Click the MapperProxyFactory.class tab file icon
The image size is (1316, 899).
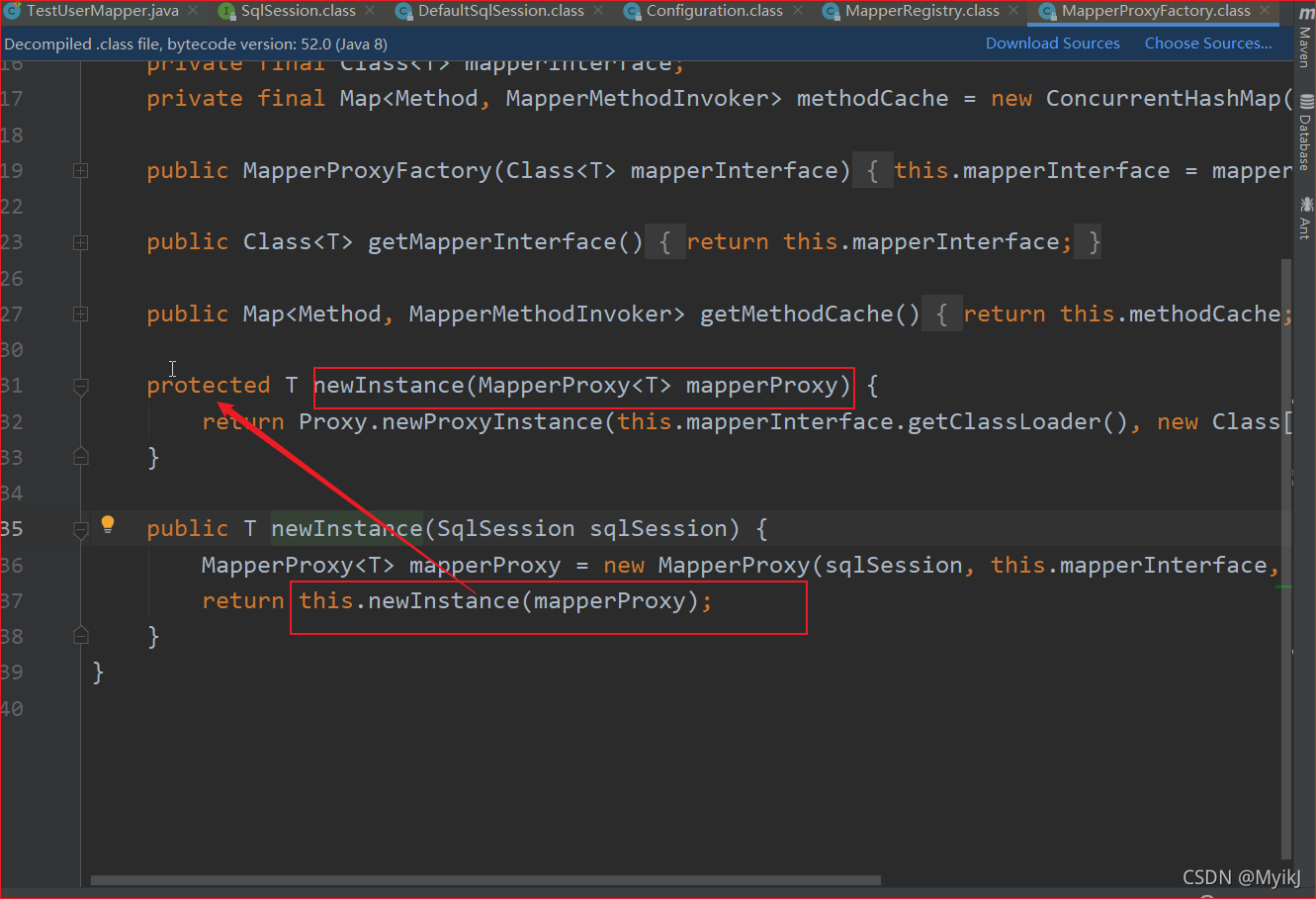[1047, 12]
